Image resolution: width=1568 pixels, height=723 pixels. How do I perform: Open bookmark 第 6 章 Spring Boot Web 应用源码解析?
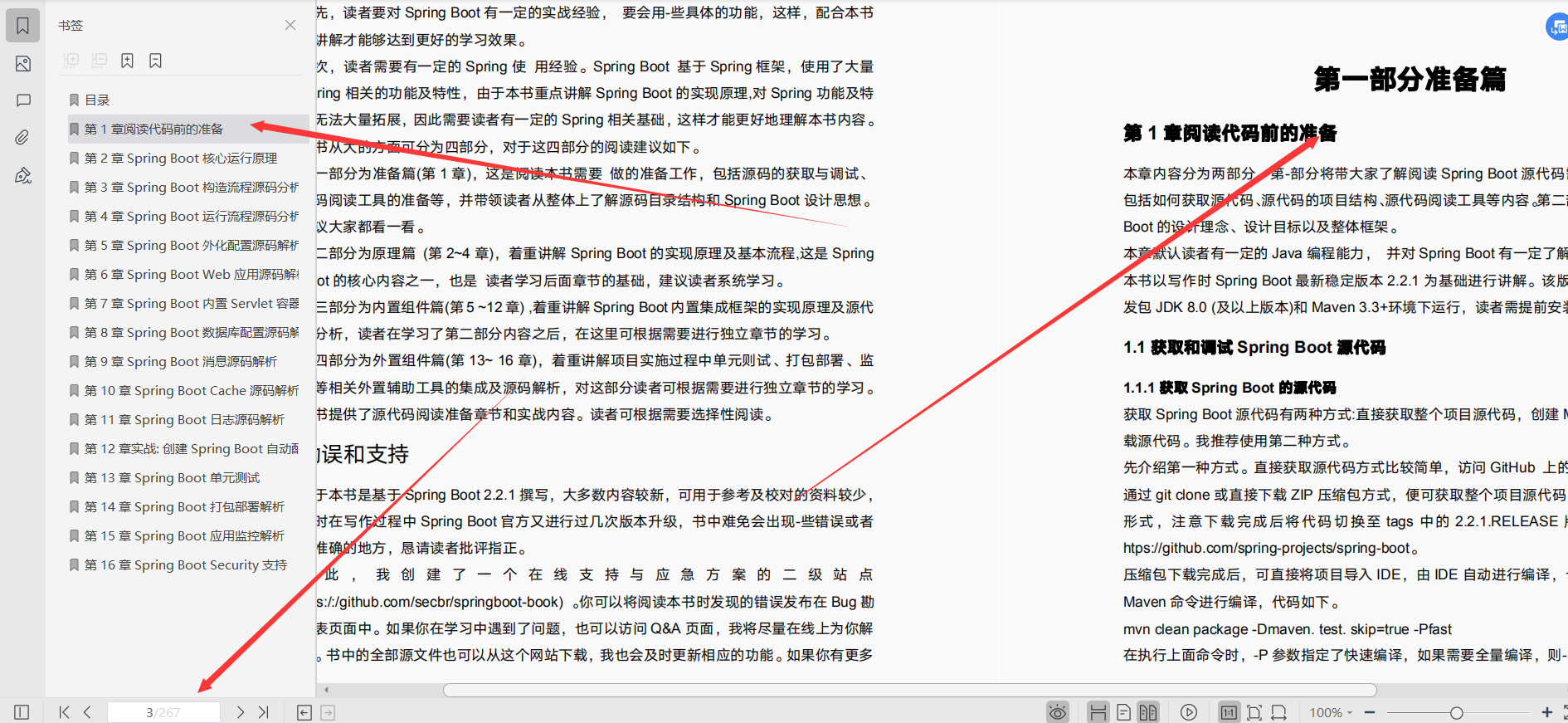click(192, 274)
